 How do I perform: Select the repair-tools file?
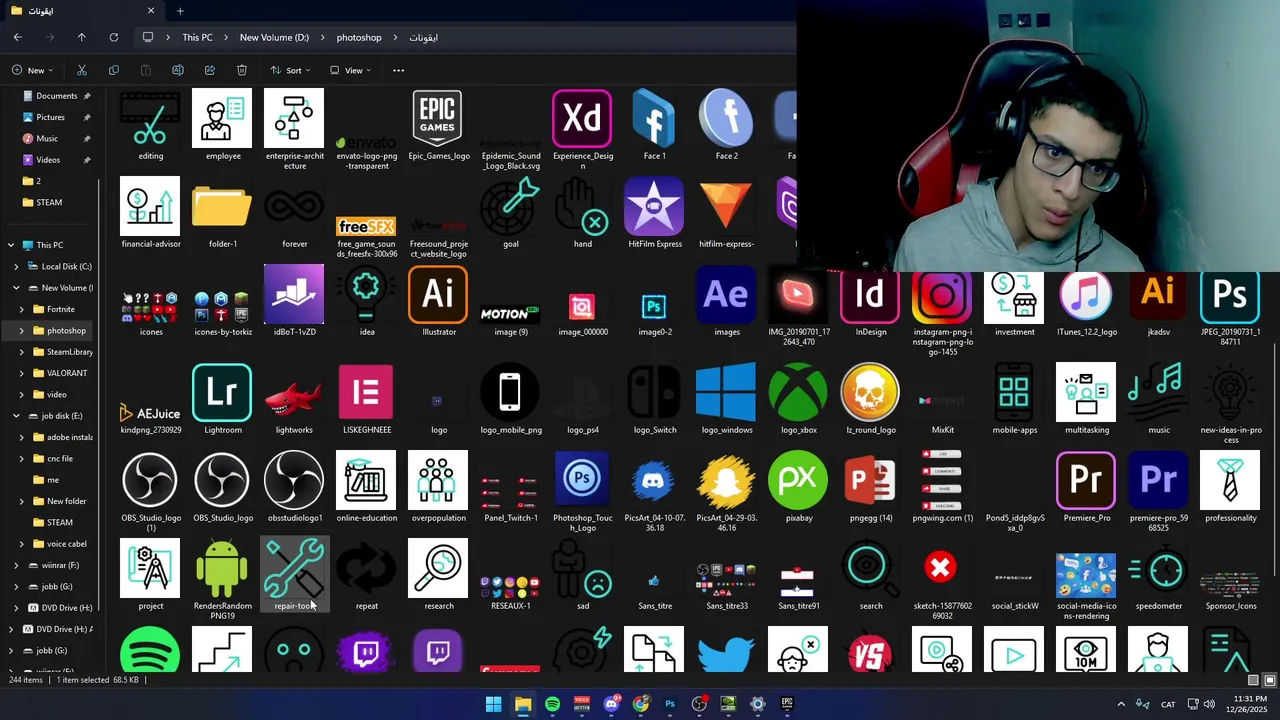[x=294, y=575]
